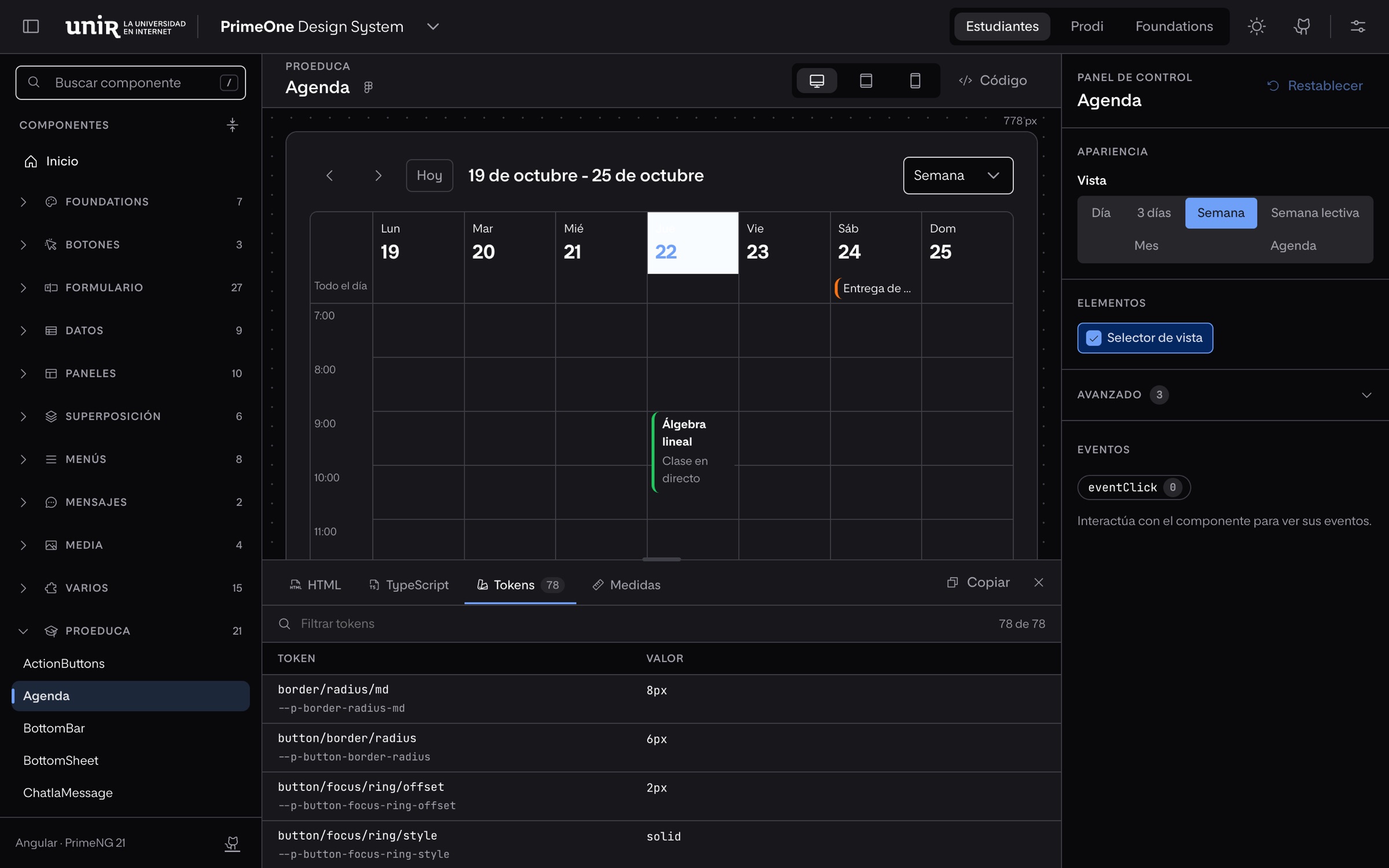The width and height of the screenshot is (1389, 868).
Task: Expand the AVANZADO section
Action: click(x=1225, y=395)
